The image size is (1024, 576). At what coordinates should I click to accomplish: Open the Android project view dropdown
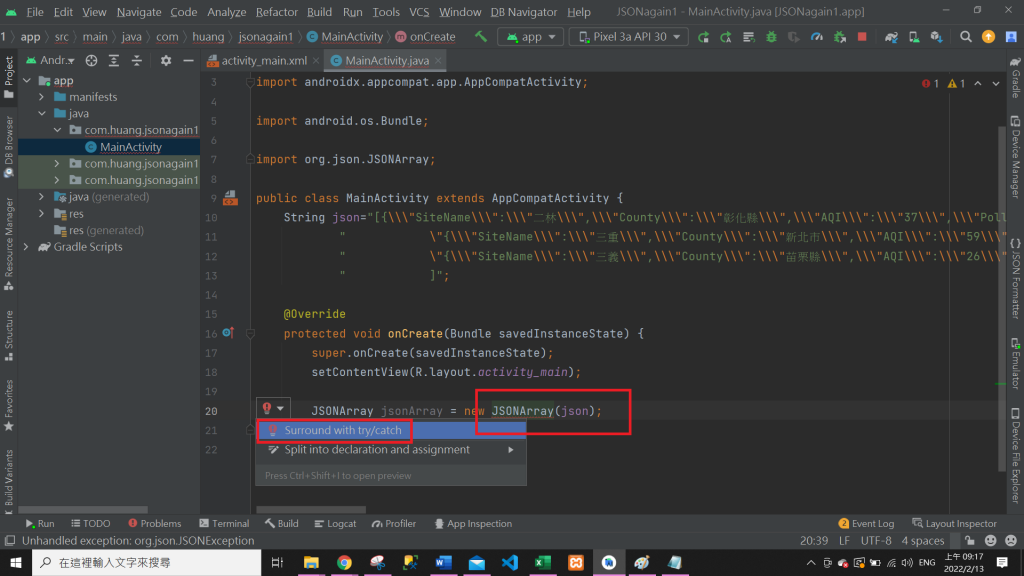[50, 60]
